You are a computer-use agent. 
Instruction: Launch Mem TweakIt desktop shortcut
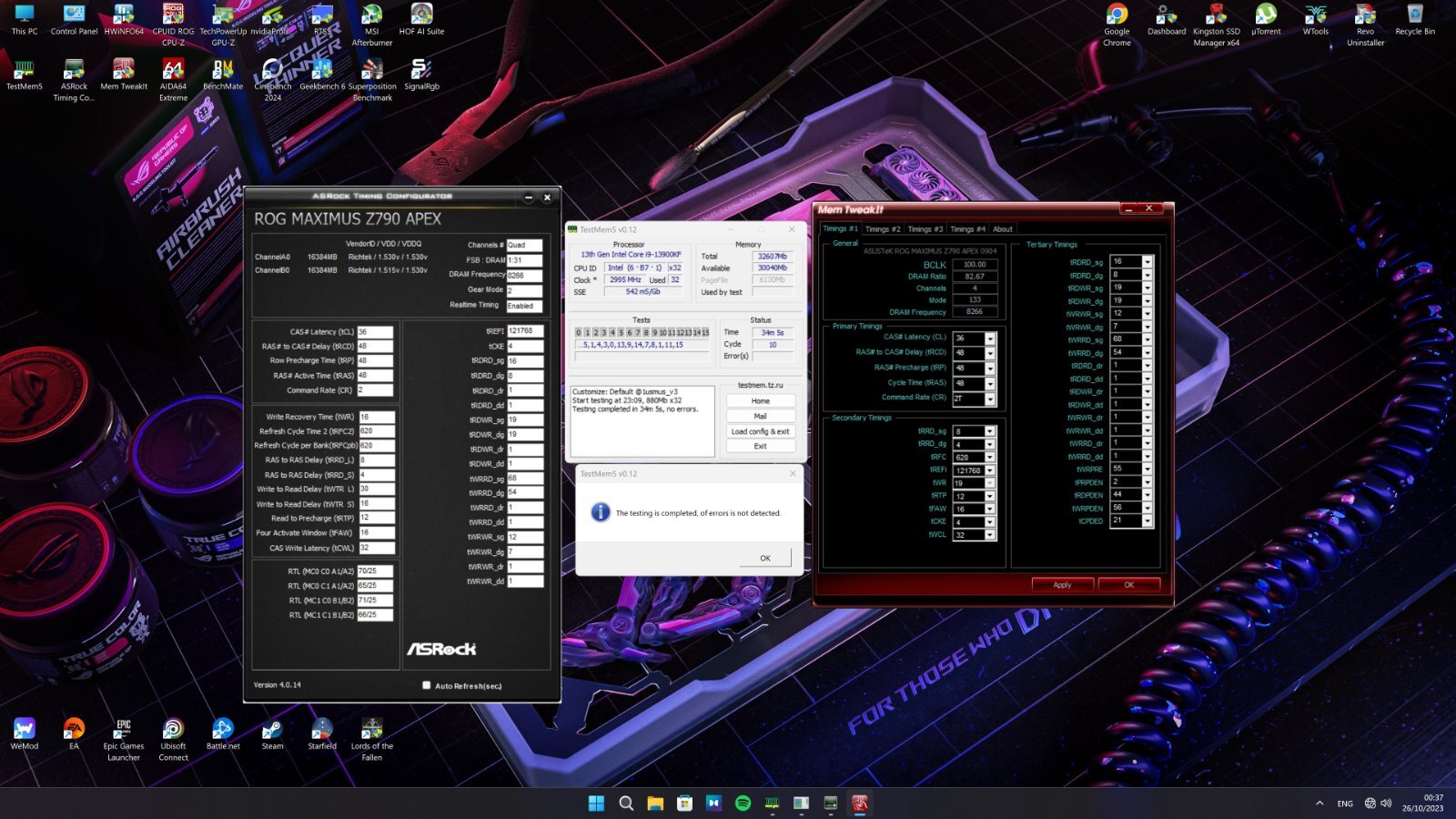[x=124, y=76]
